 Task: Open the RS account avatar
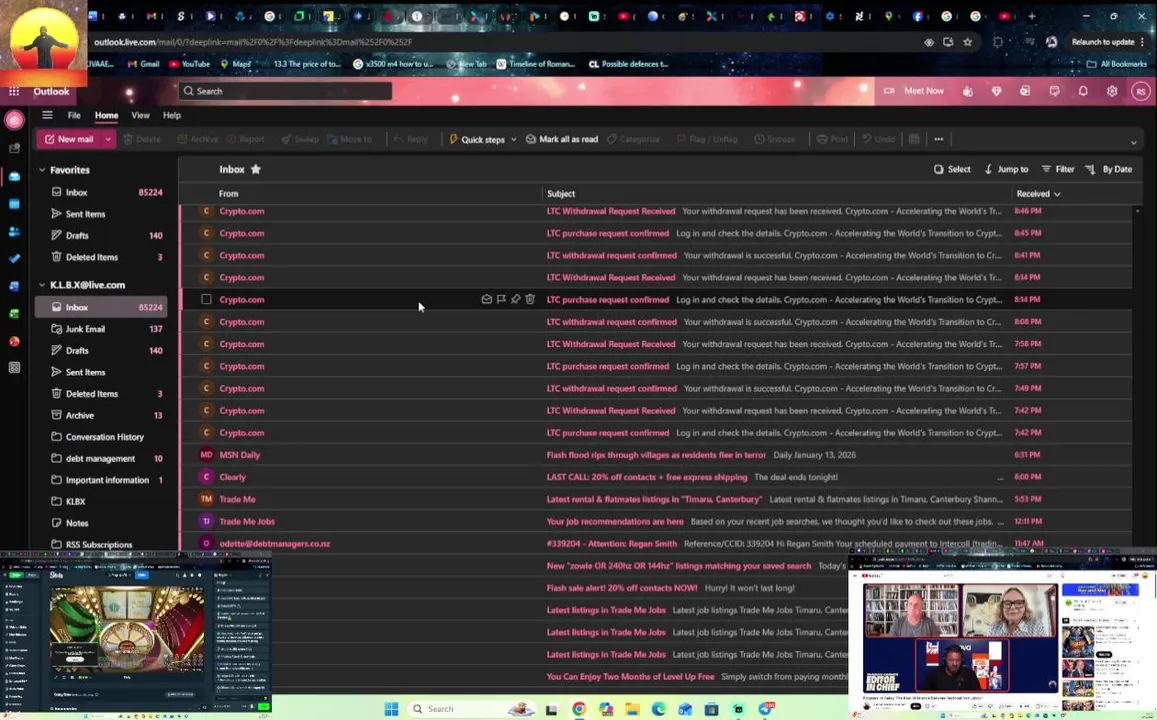[1141, 91]
